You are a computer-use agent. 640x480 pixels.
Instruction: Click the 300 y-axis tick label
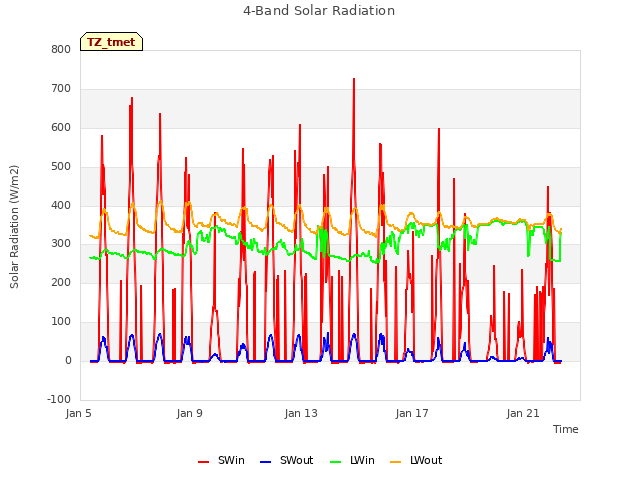[61, 244]
